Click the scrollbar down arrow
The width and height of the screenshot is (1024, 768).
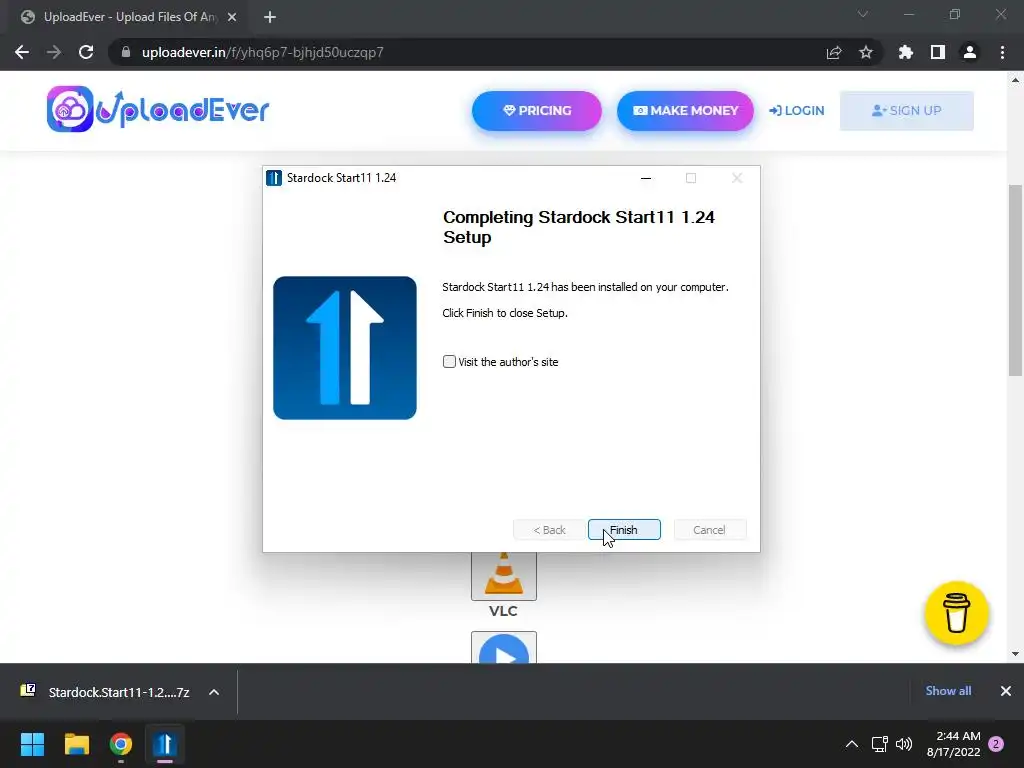[x=1015, y=654]
